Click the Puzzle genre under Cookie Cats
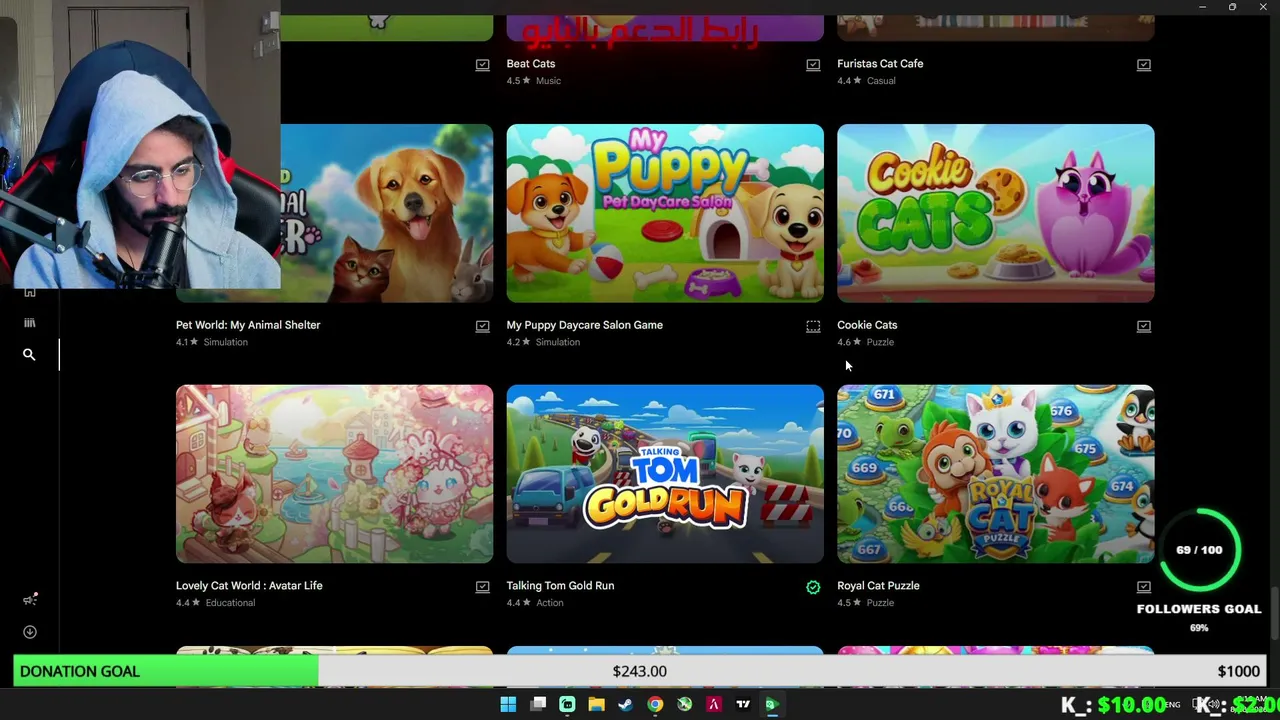This screenshot has width=1280, height=720. 880,342
